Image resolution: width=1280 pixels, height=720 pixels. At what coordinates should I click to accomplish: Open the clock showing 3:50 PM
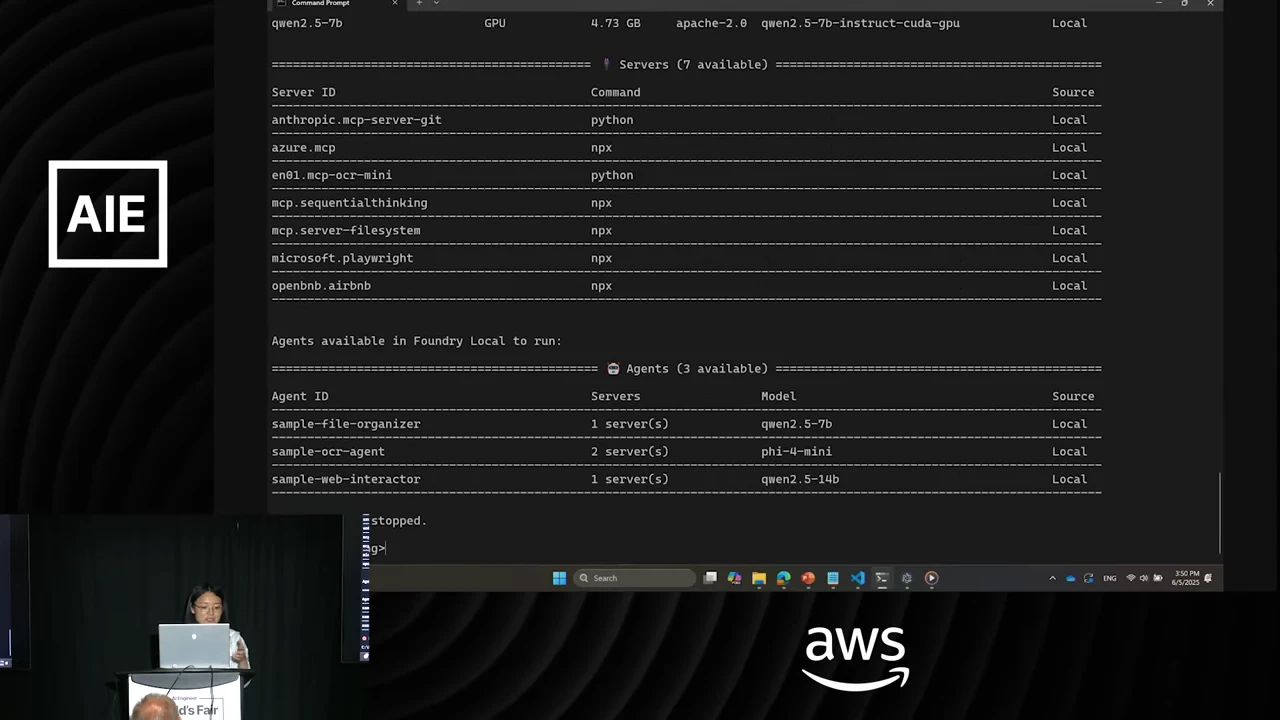[x=1186, y=578]
